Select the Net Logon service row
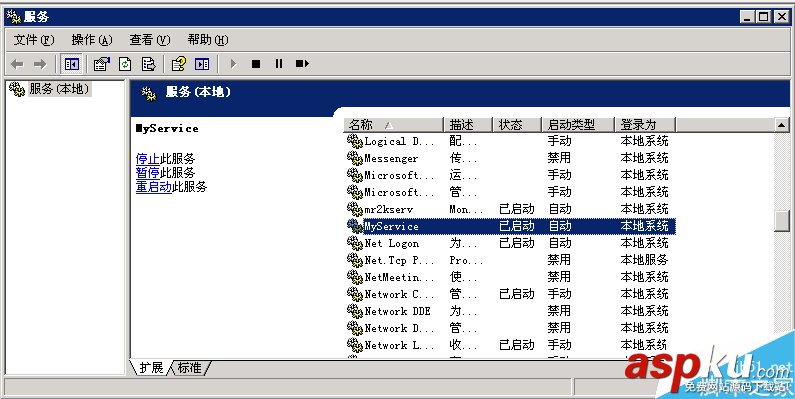The height and width of the screenshot is (399, 795). pyautogui.click(x=510, y=242)
